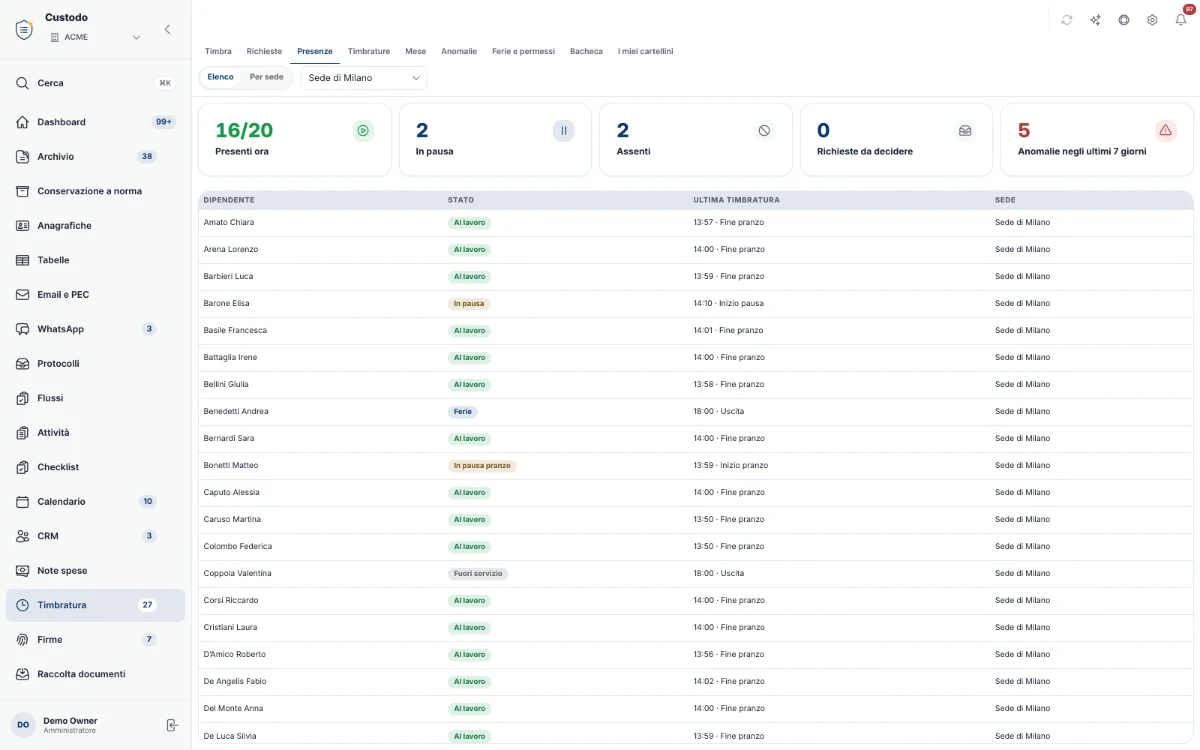
Task: Click the Cerca search field
Action: point(95,83)
